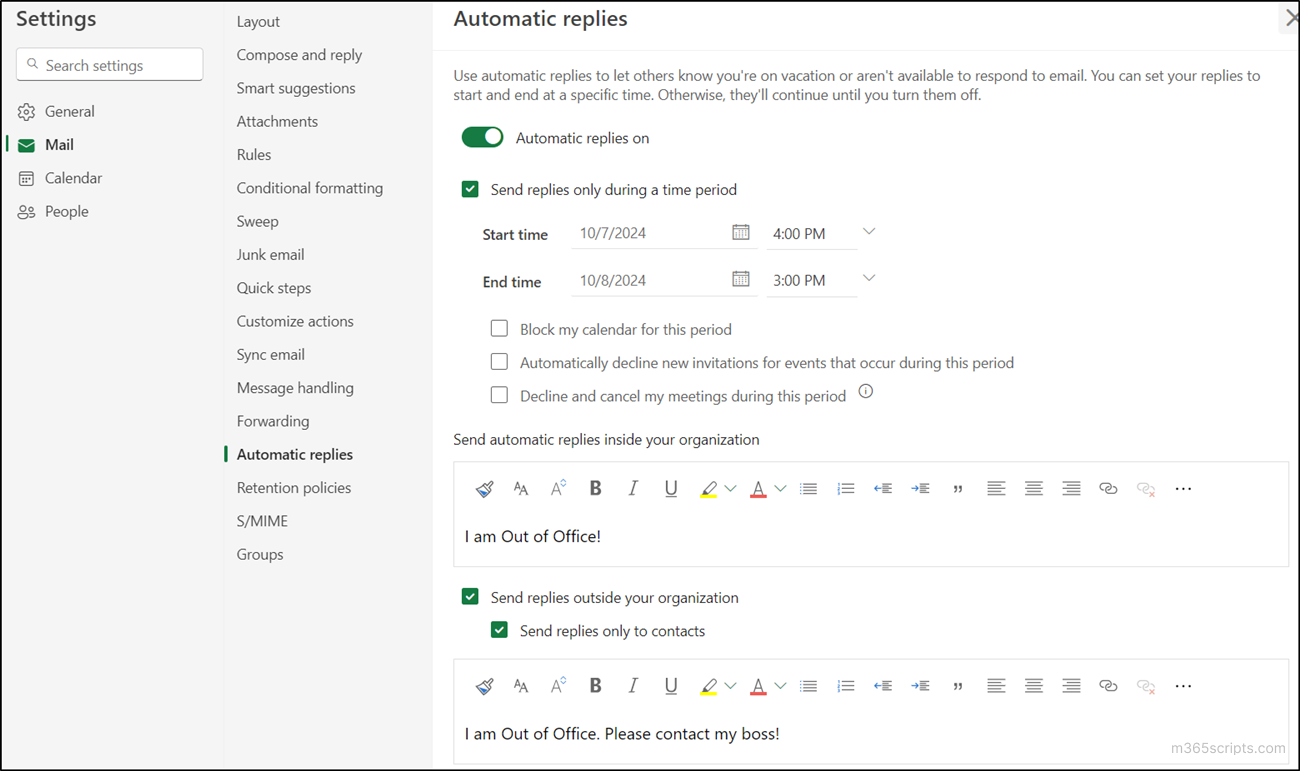The width and height of the screenshot is (1300, 771).
Task: Open Junk email settings
Action: click(x=270, y=254)
